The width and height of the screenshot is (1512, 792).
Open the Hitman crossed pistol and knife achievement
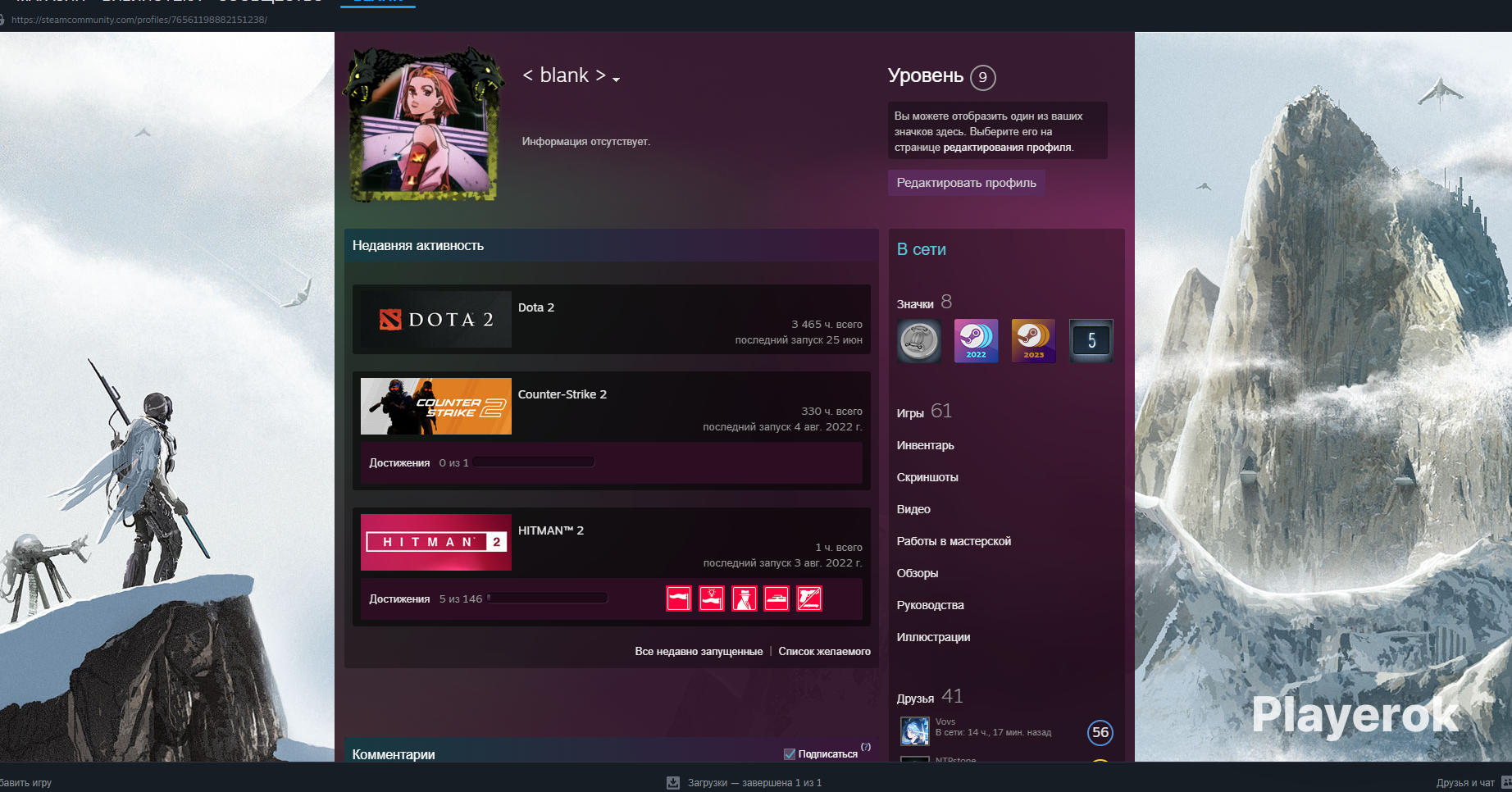(809, 599)
